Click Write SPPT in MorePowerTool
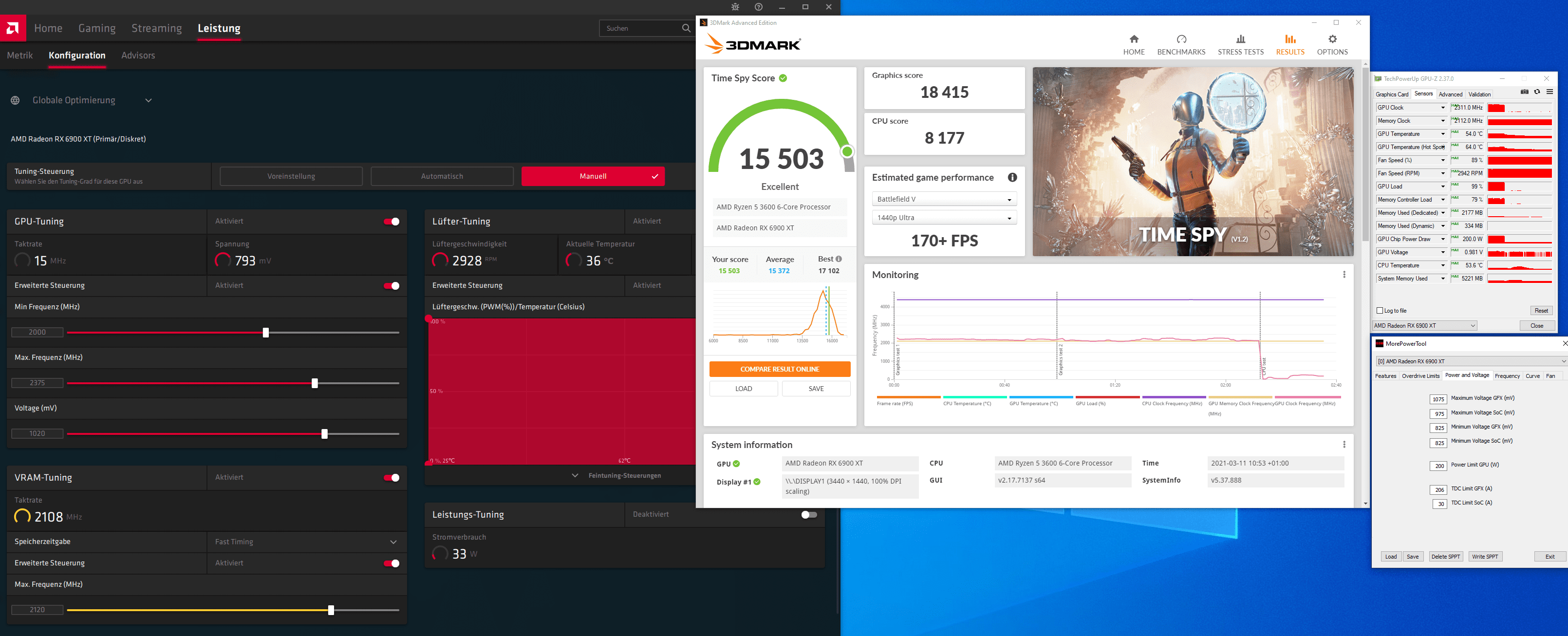 click(x=1484, y=556)
